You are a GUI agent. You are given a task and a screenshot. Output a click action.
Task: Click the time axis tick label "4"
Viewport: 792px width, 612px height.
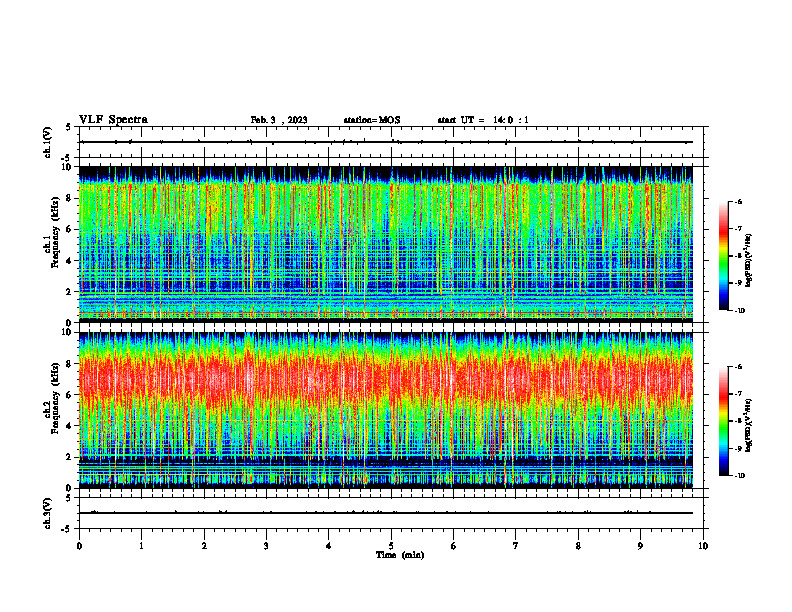pyautogui.click(x=329, y=546)
